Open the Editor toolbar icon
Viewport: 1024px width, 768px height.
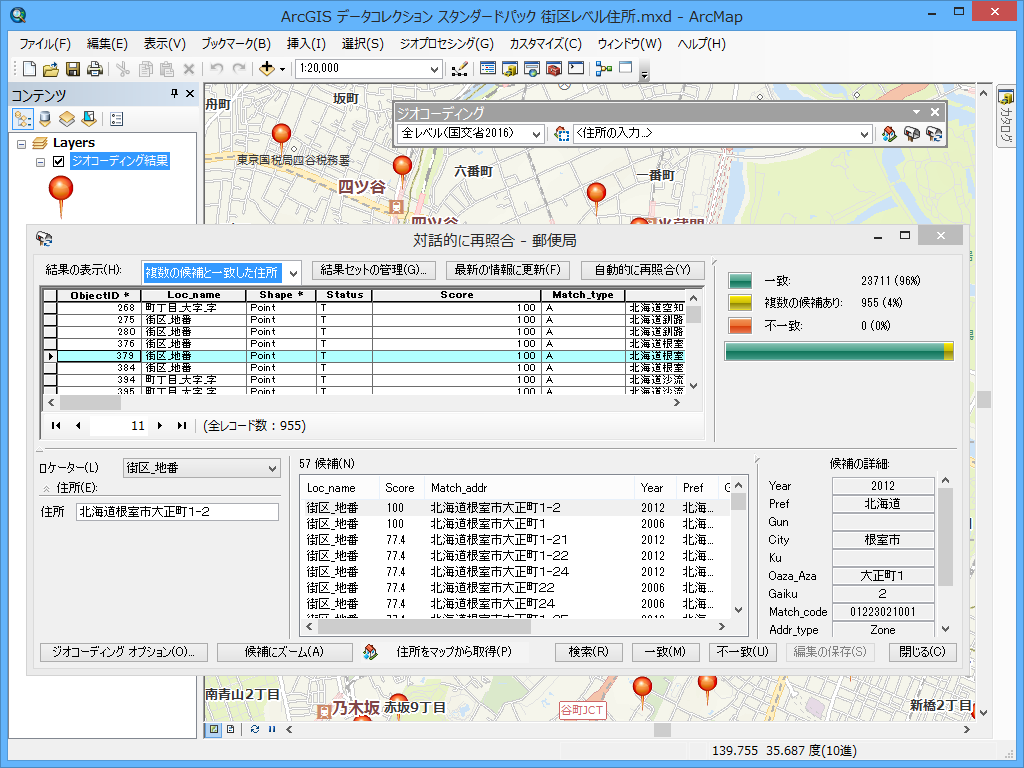(x=459, y=69)
